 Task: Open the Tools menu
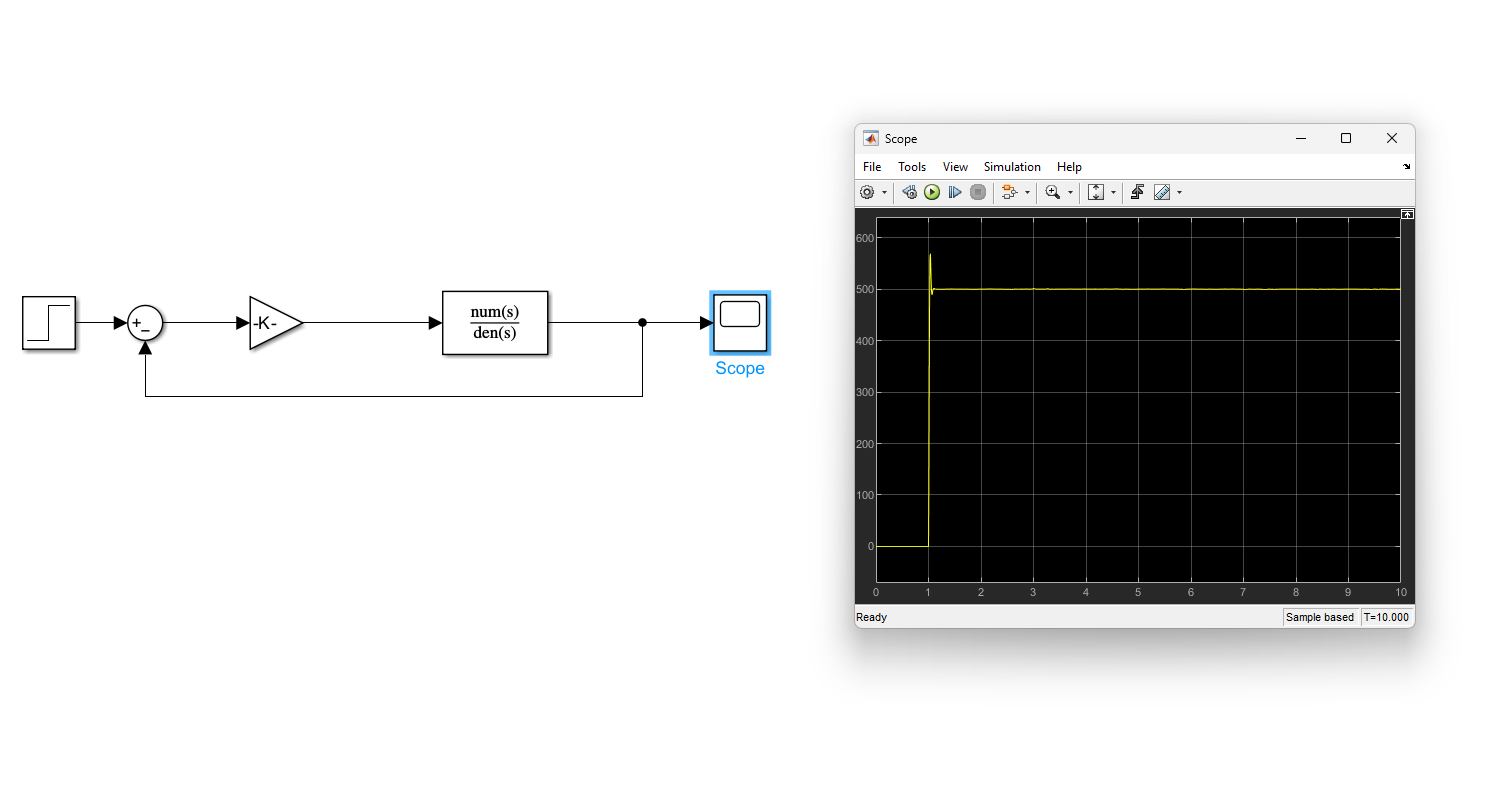(912, 167)
